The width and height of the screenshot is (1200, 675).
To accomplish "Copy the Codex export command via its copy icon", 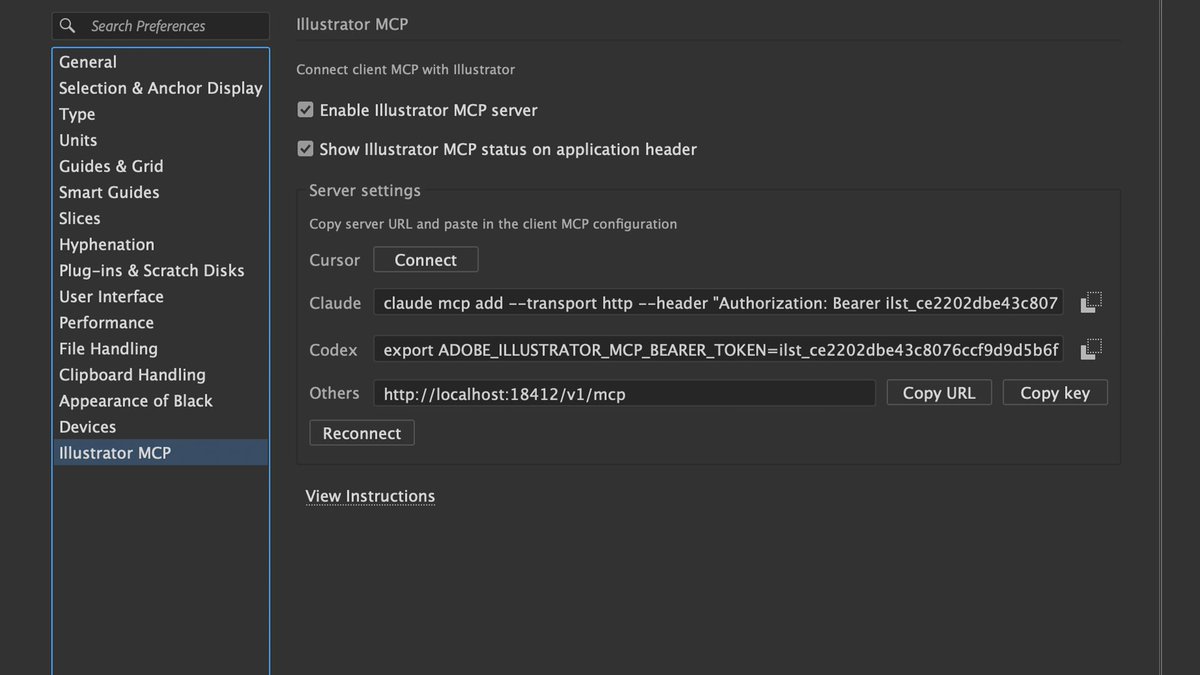I will coord(1091,349).
